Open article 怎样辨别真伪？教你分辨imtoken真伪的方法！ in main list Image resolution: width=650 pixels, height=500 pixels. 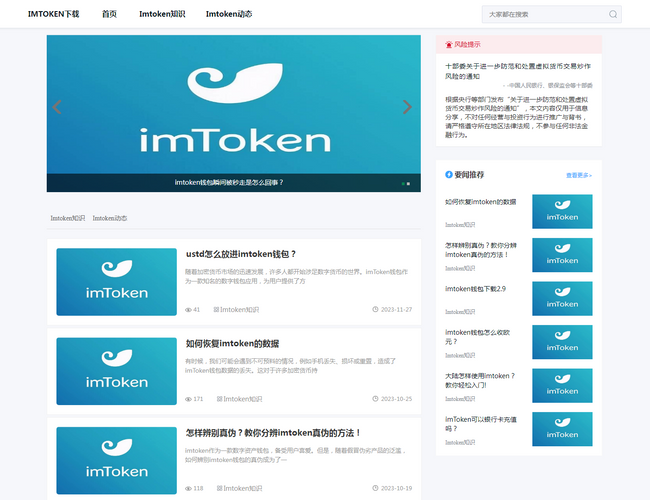273,433
